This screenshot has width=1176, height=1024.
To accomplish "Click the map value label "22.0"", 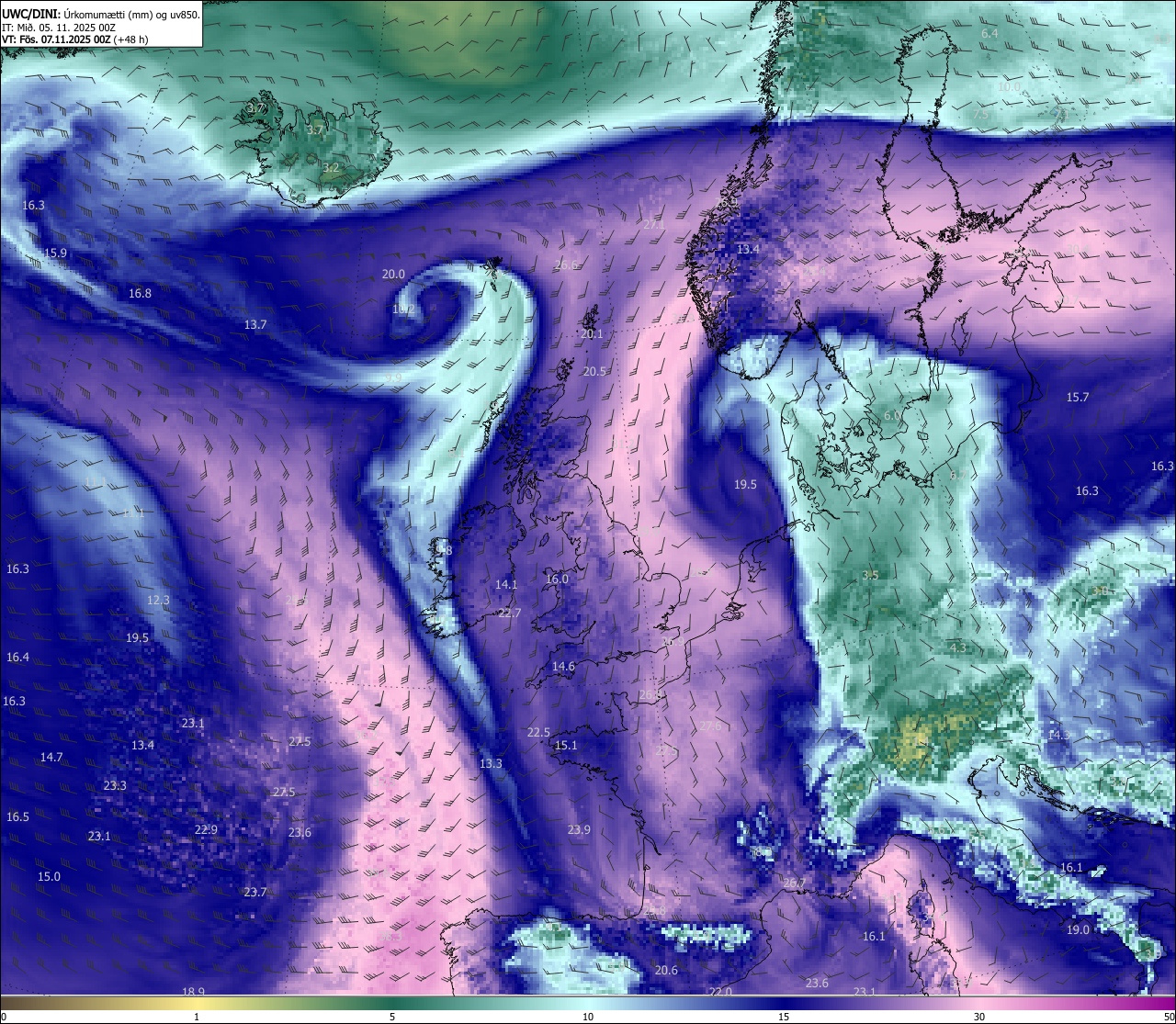I will tap(720, 992).
